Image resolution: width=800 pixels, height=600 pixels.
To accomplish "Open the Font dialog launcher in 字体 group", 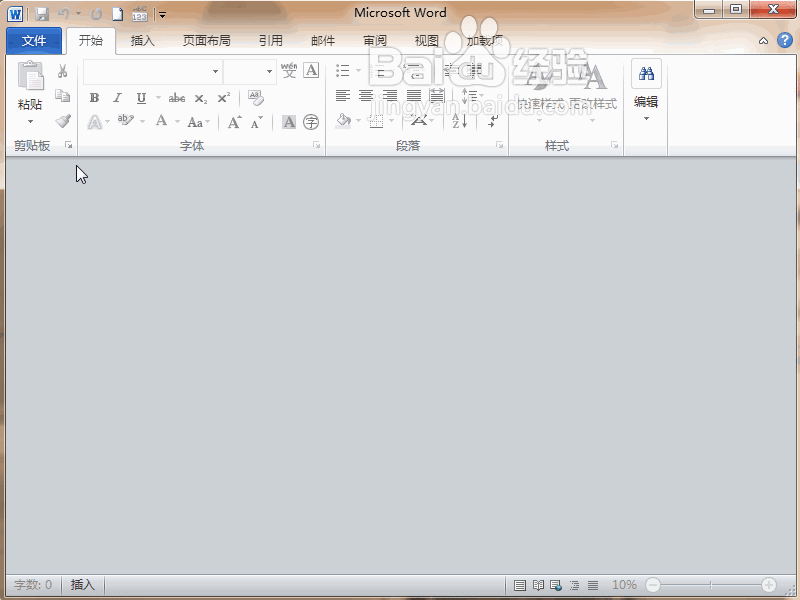I will 316,143.
